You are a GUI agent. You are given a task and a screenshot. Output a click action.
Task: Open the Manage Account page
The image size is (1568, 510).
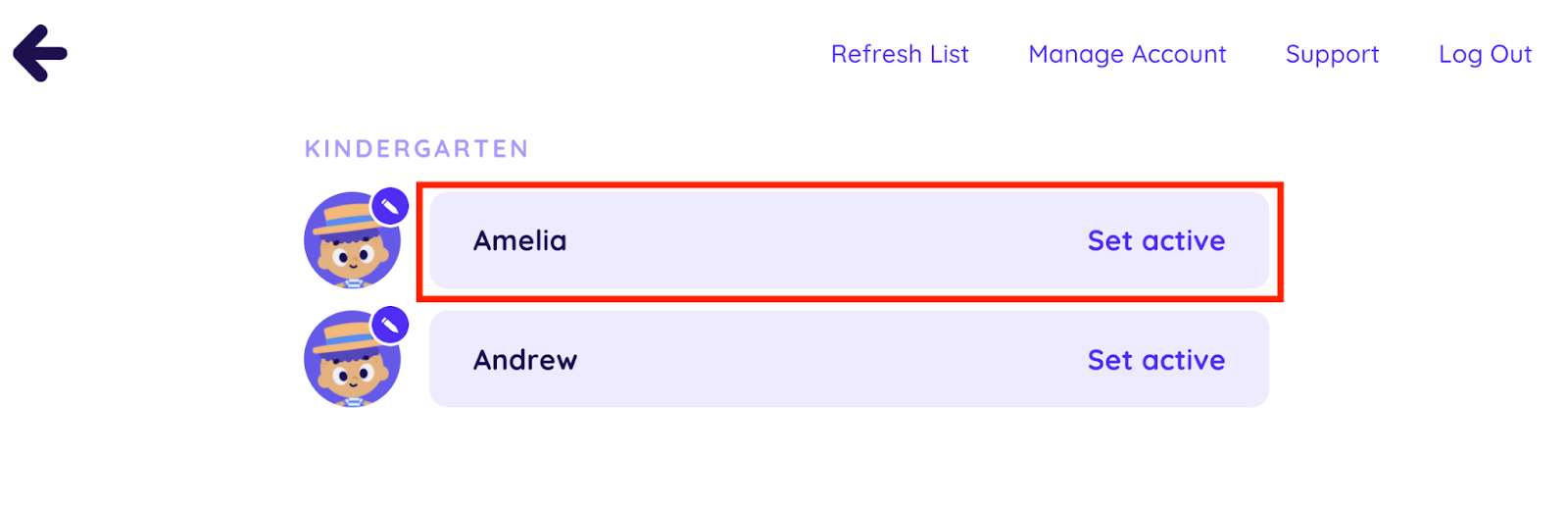pos(1127,54)
